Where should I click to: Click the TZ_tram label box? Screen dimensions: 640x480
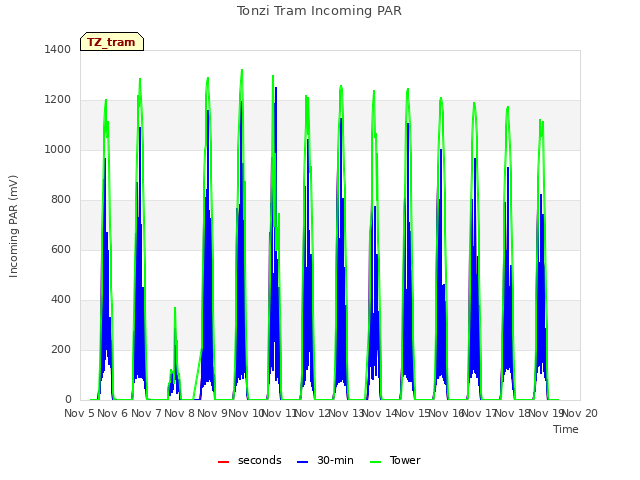(x=112, y=42)
